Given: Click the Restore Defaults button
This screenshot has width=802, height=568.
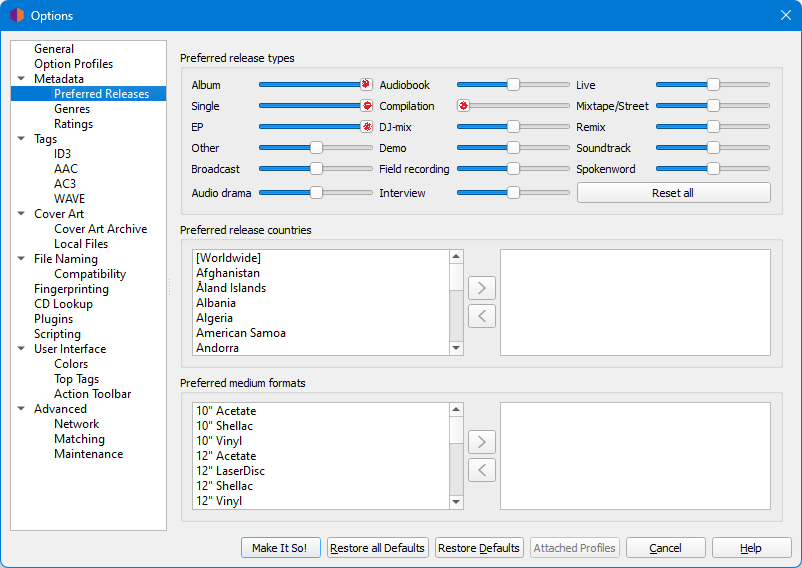Looking at the screenshot, I should (x=479, y=548).
